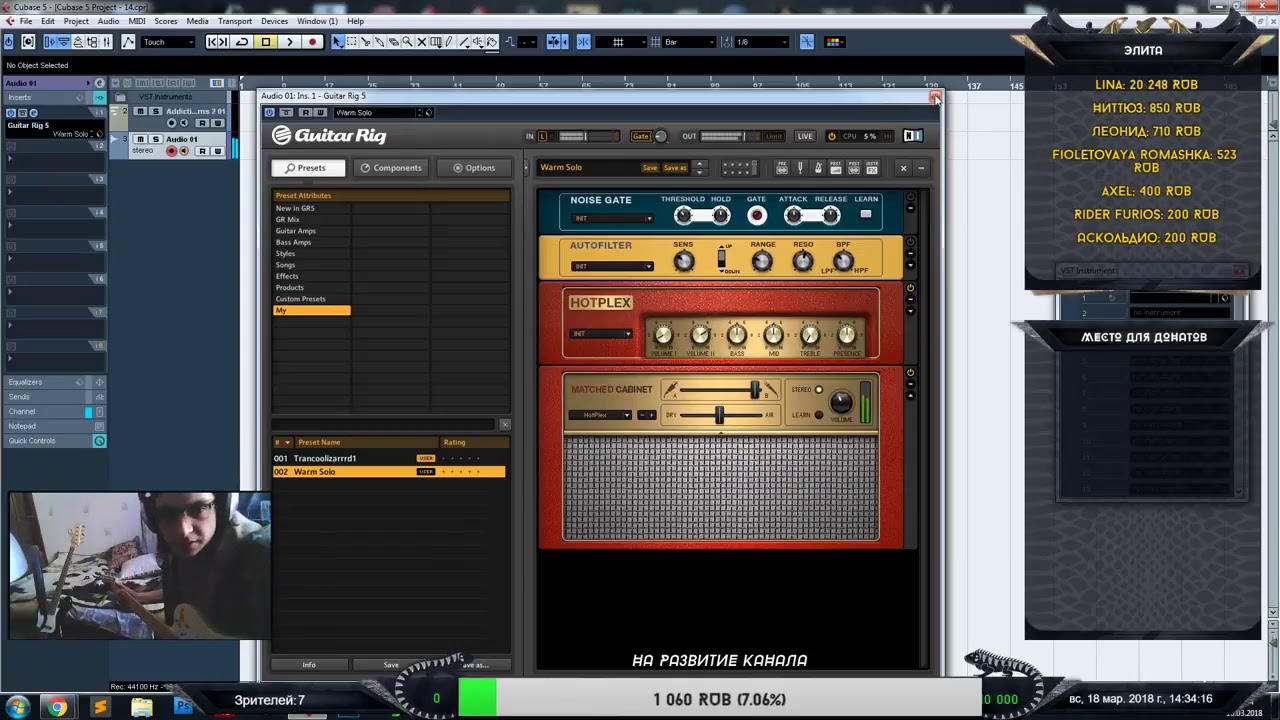Go to previous marker in transport

(212, 42)
